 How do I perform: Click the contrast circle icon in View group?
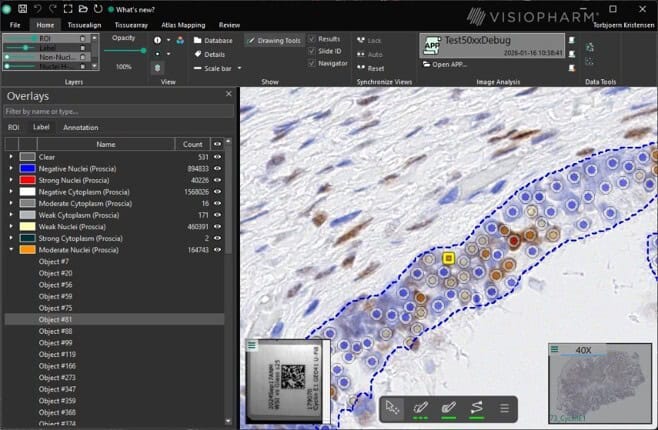click(157, 40)
